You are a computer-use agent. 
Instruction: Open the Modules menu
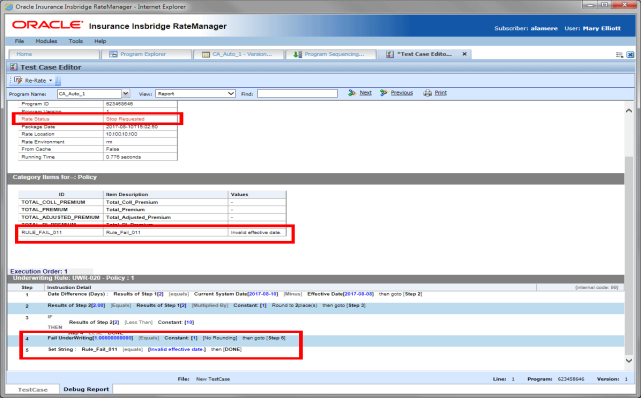(x=46, y=41)
